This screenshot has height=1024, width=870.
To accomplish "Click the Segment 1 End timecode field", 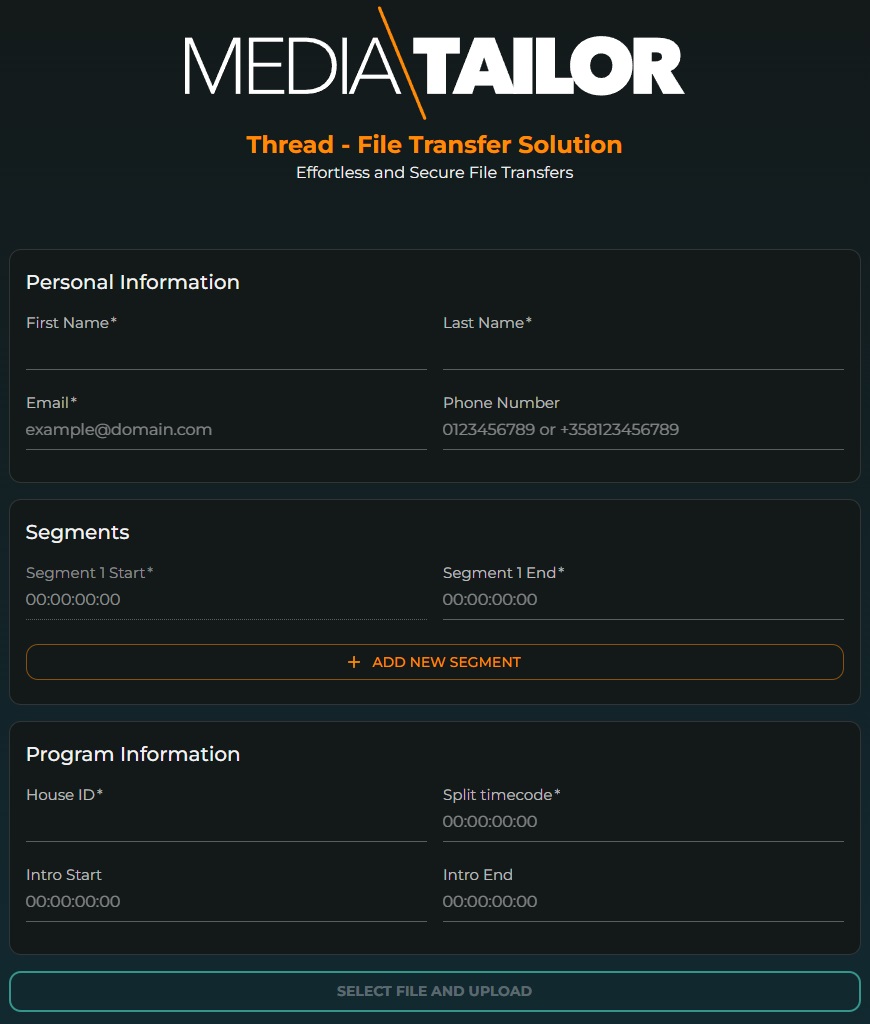I will coord(643,600).
